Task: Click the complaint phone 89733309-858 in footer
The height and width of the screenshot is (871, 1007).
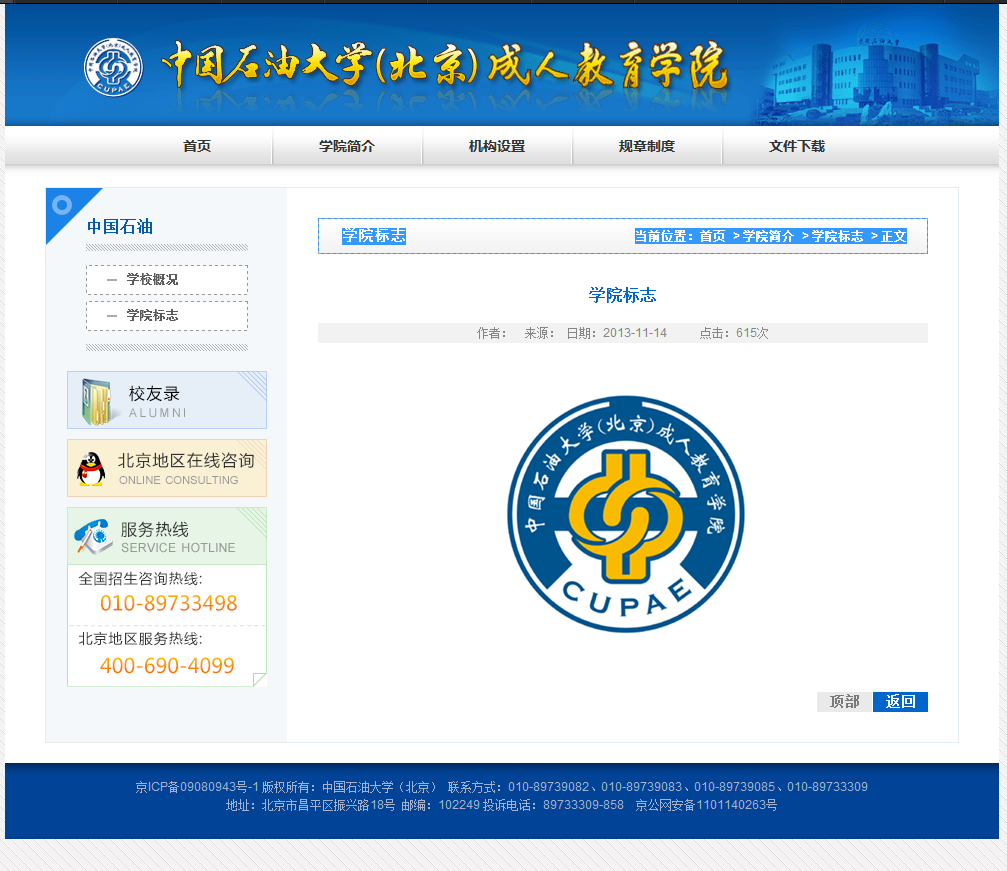Action: tap(583, 805)
